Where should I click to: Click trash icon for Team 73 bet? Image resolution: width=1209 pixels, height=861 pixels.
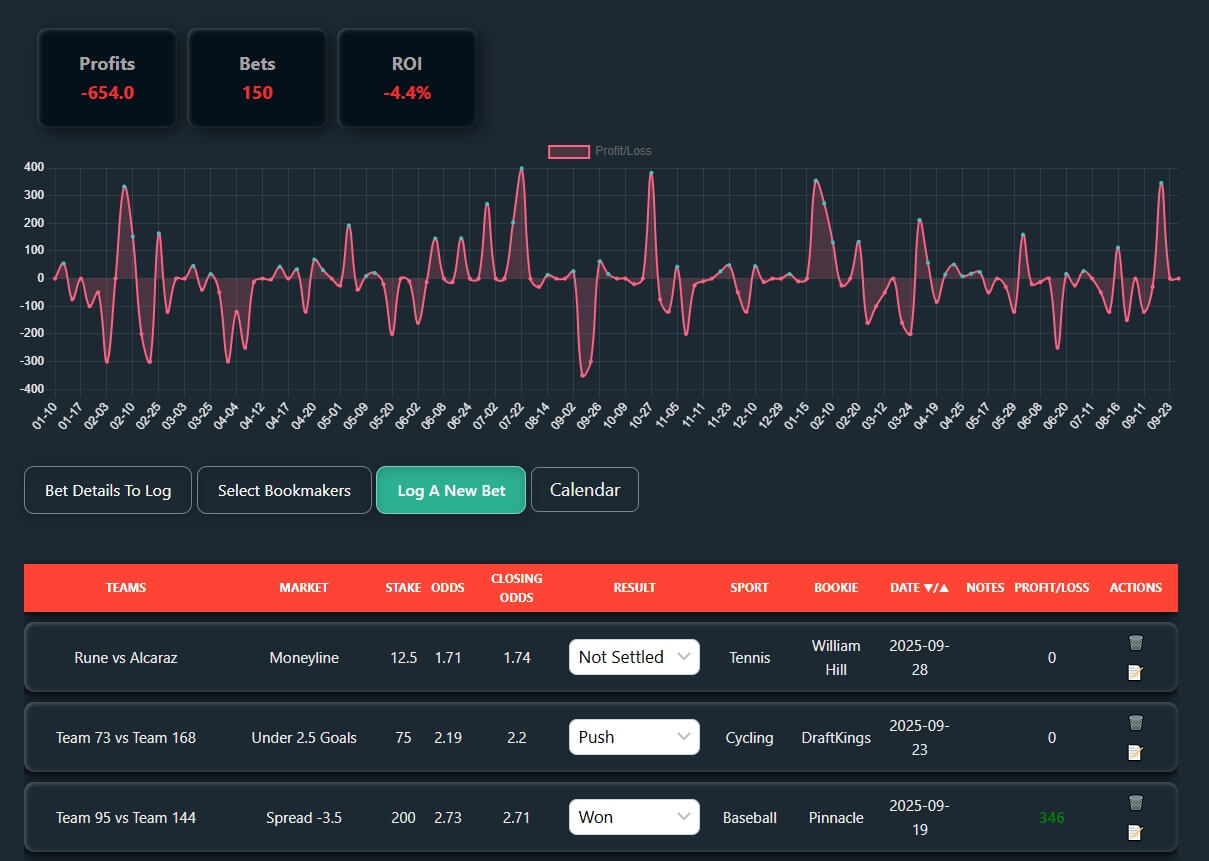(x=1135, y=723)
